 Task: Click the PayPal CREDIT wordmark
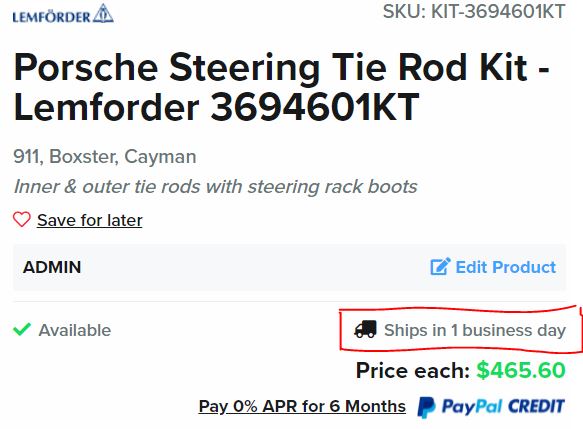(x=503, y=406)
